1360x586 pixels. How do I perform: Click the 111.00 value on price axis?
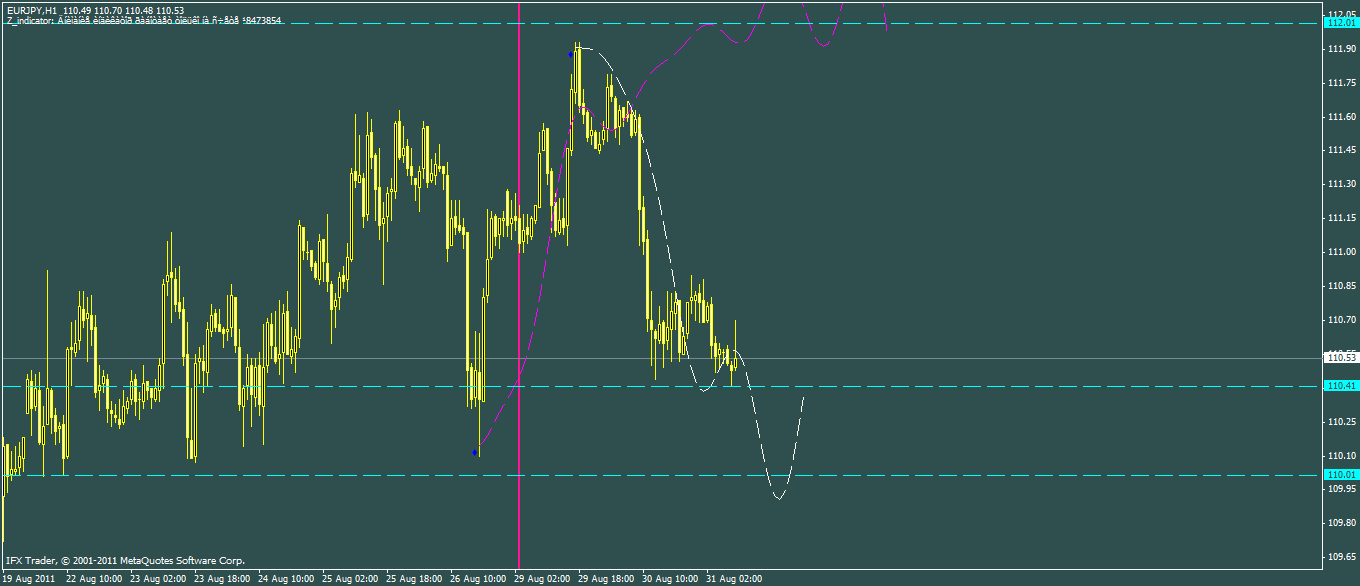(1341, 252)
